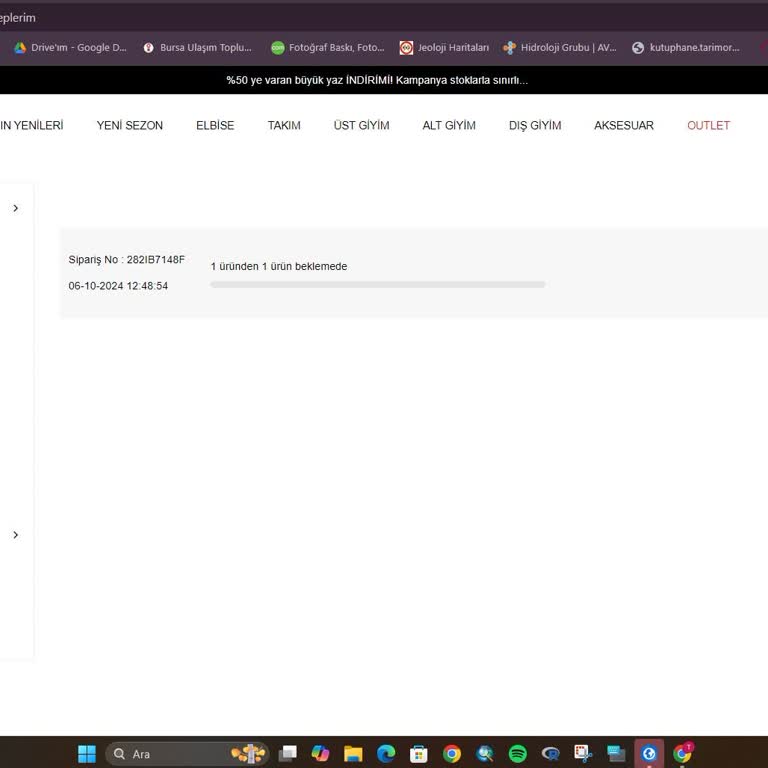Open the kutuphane.tarimor bookmark
This screenshot has width=768, height=768.
[x=686, y=48]
